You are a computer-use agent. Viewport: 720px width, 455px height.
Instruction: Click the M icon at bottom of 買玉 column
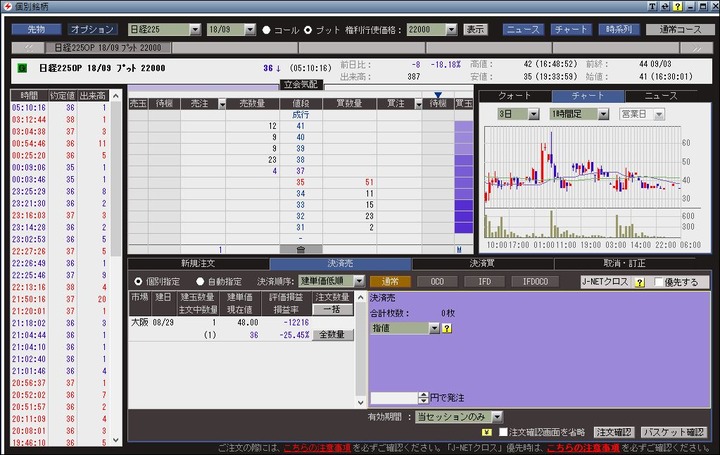tap(459, 249)
